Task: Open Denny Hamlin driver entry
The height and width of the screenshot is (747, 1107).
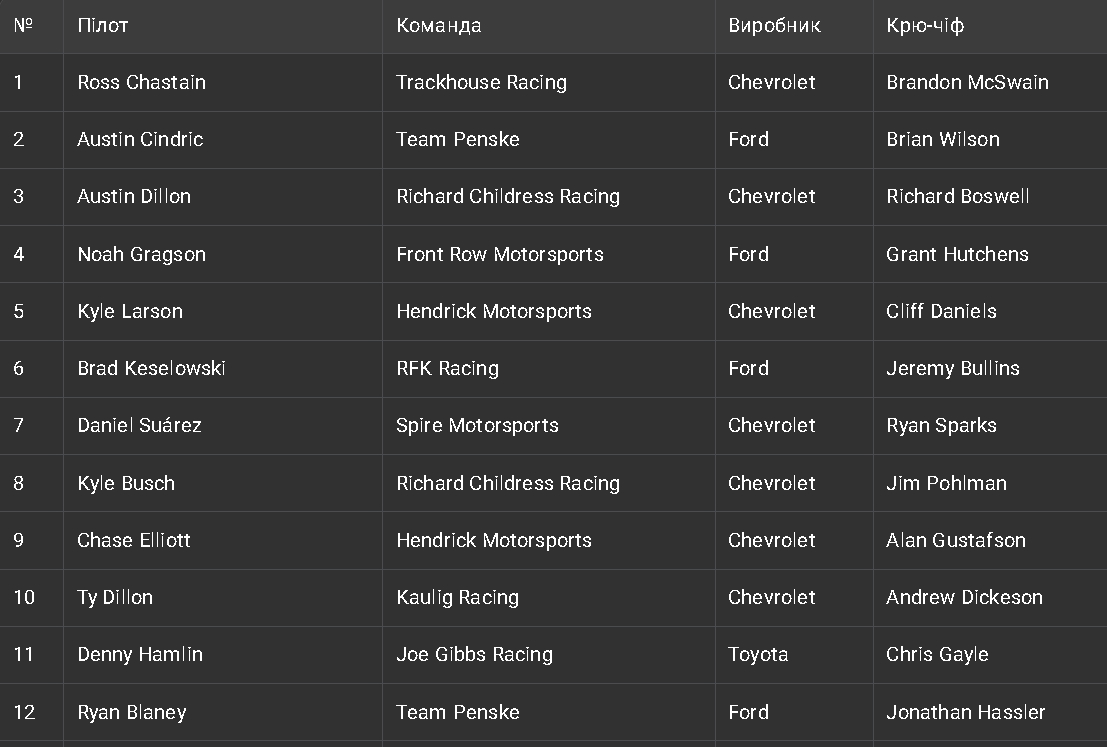Action: 140,654
